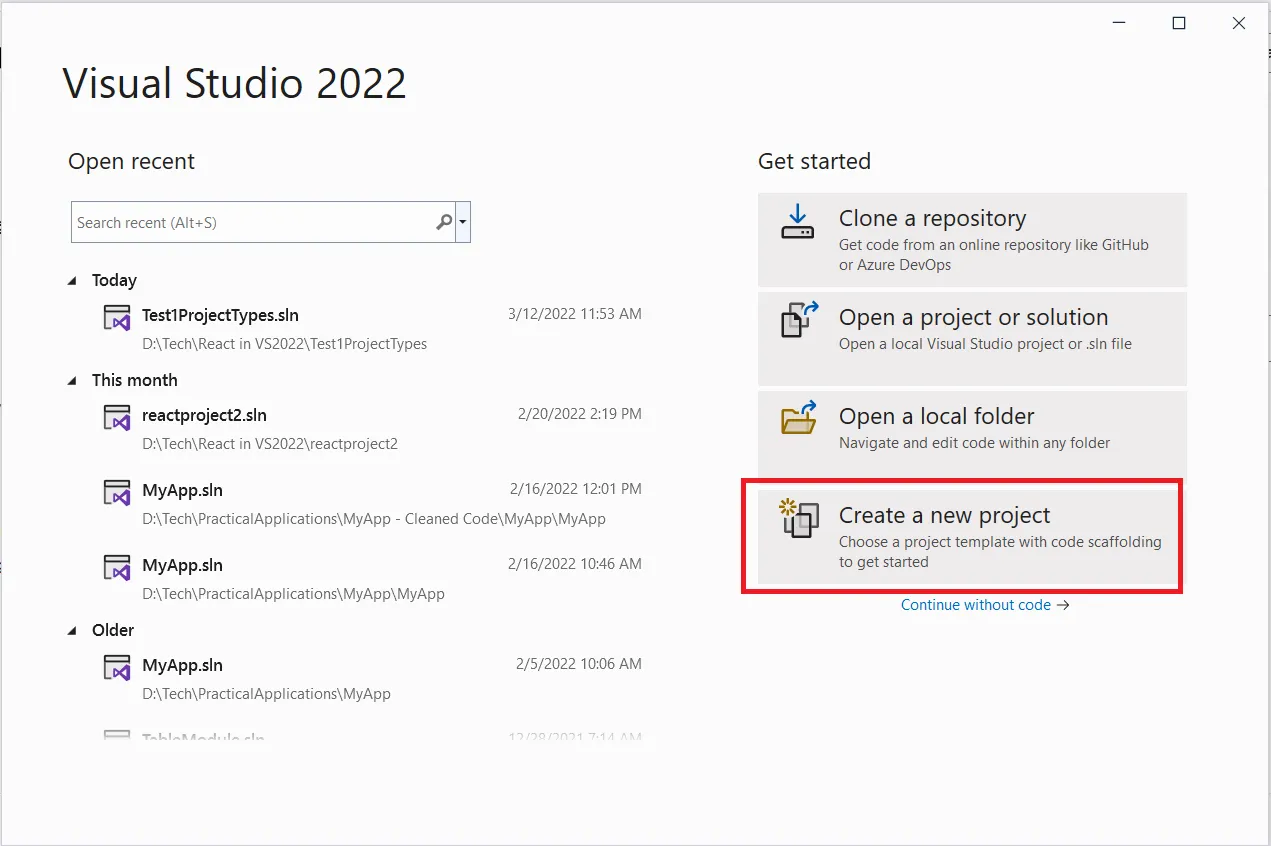
Task: Click the reactproject2.sln solution file icon
Action: click(x=117, y=416)
